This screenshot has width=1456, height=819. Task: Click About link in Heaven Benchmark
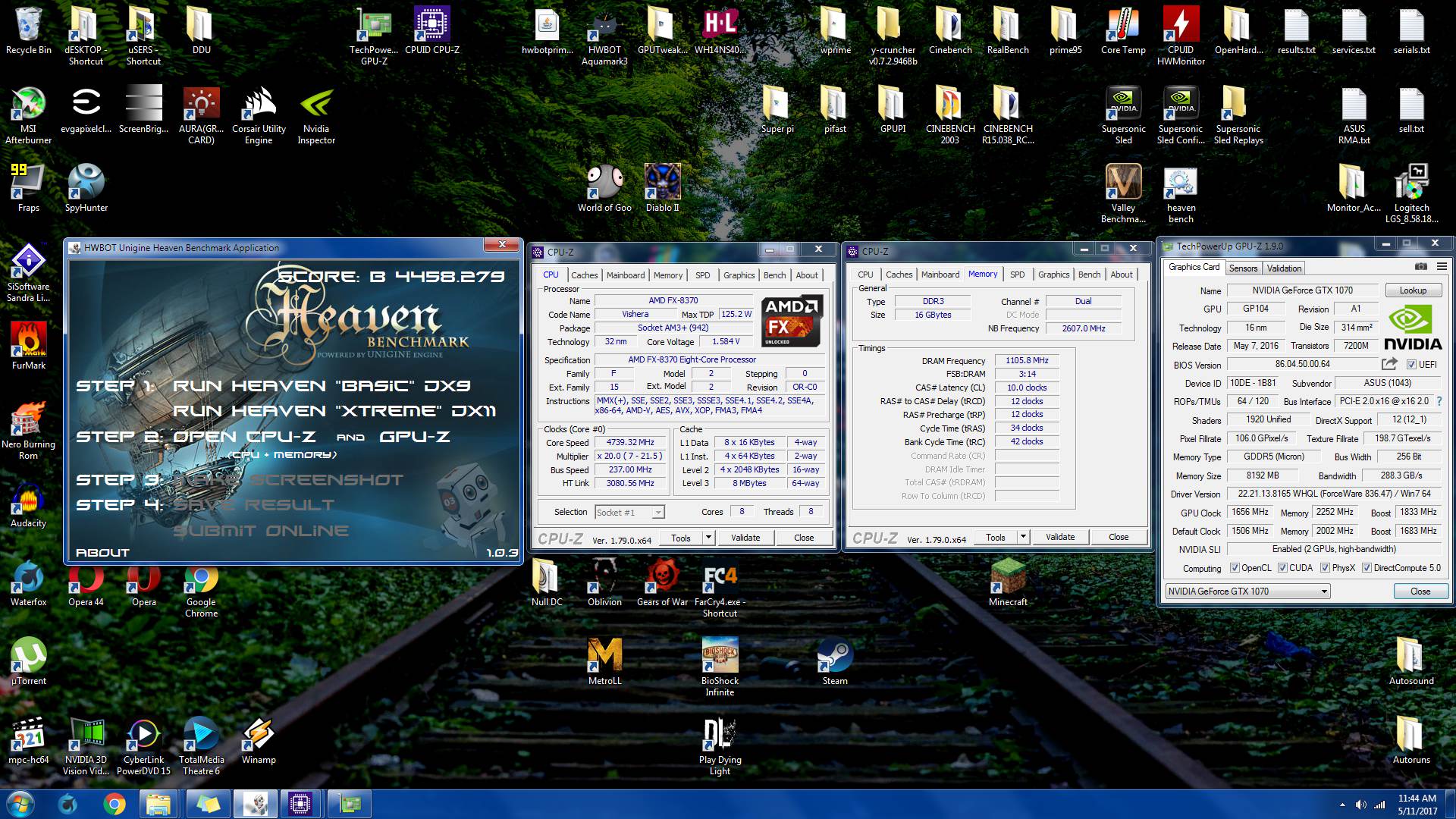[x=102, y=553]
